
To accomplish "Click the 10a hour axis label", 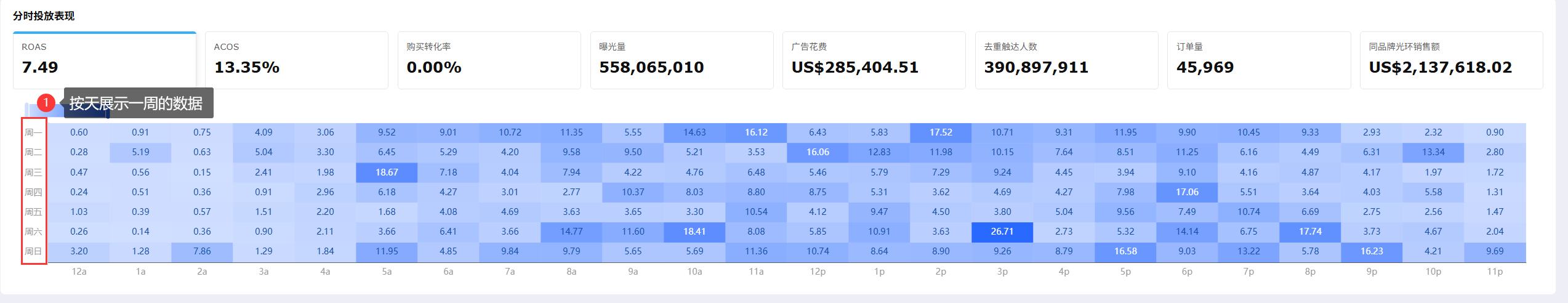I will tap(694, 272).
